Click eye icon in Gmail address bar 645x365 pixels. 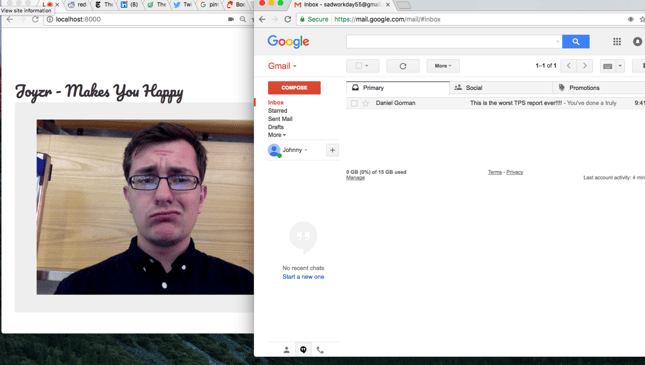(x=630, y=19)
